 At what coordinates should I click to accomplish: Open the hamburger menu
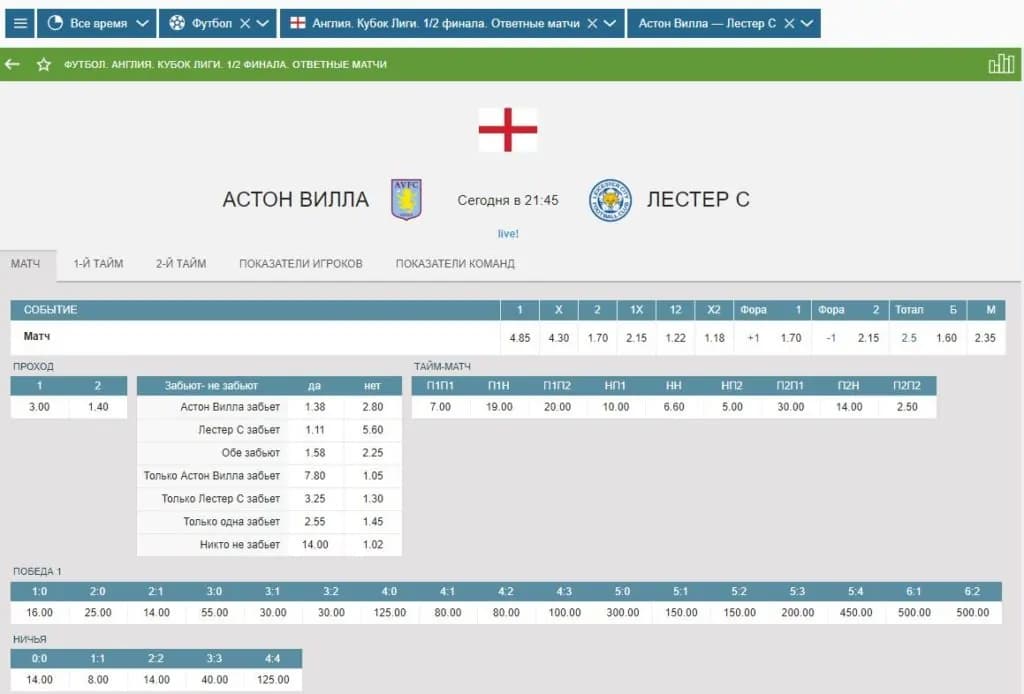[20, 24]
